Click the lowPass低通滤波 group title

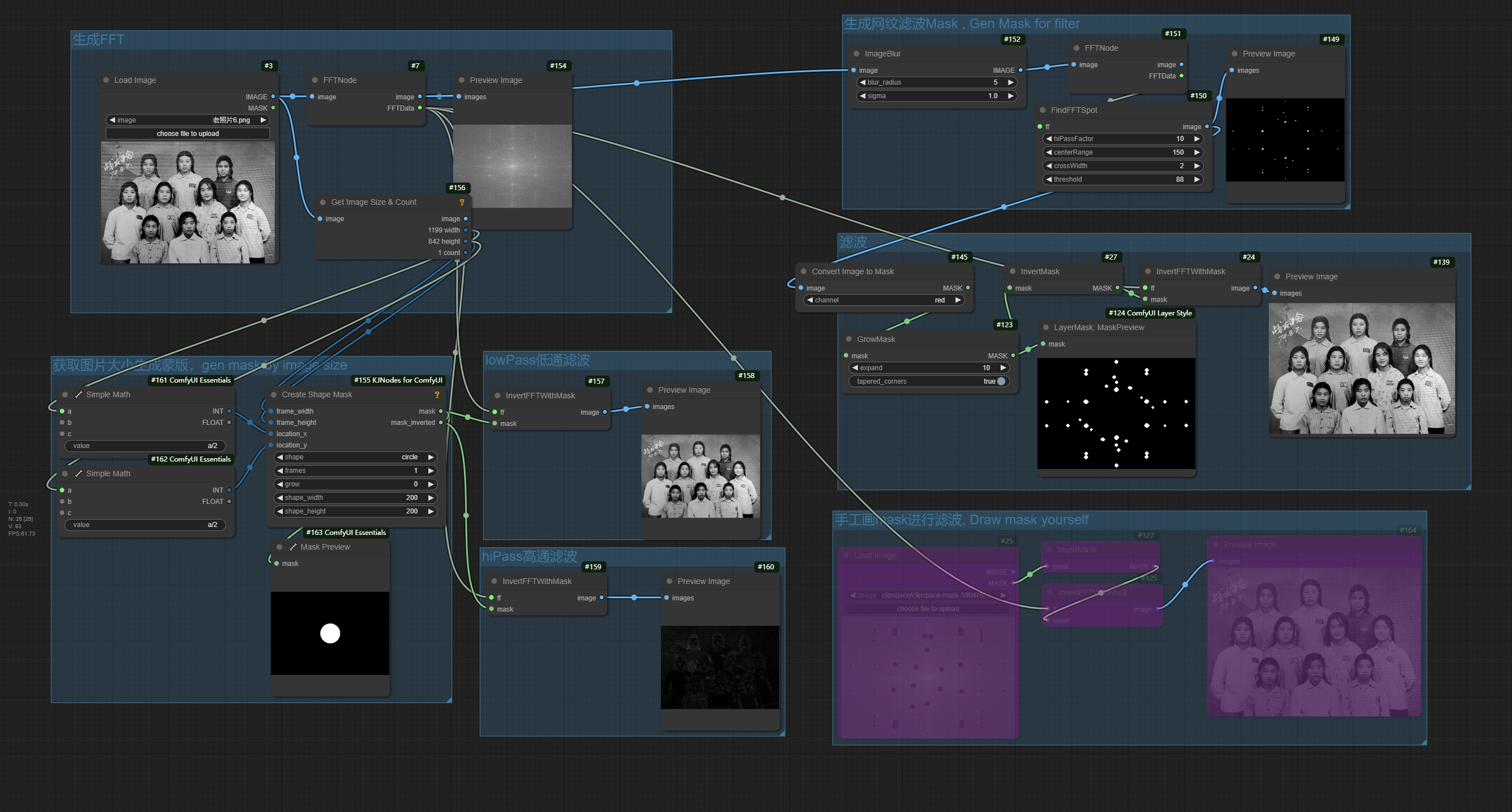(x=537, y=360)
